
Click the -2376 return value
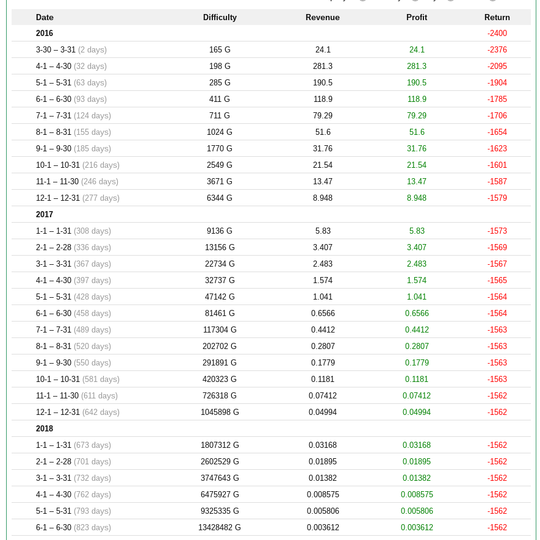point(497,50)
